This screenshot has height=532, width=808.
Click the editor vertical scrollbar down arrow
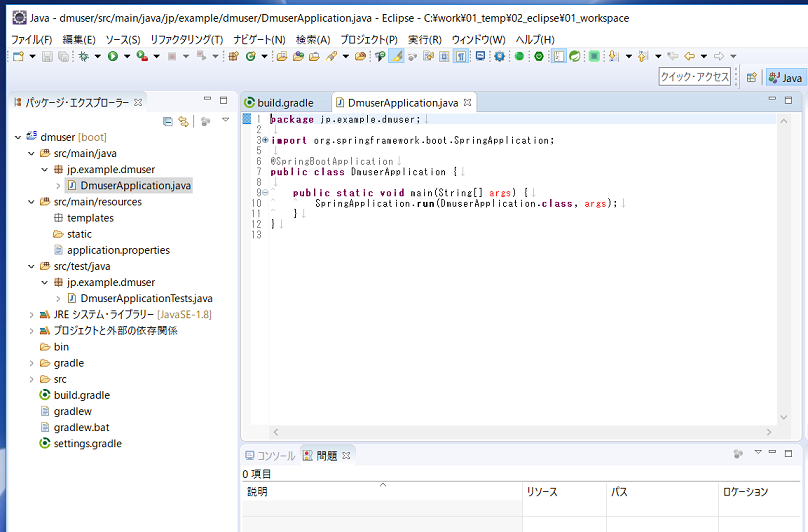coord(784,417)
